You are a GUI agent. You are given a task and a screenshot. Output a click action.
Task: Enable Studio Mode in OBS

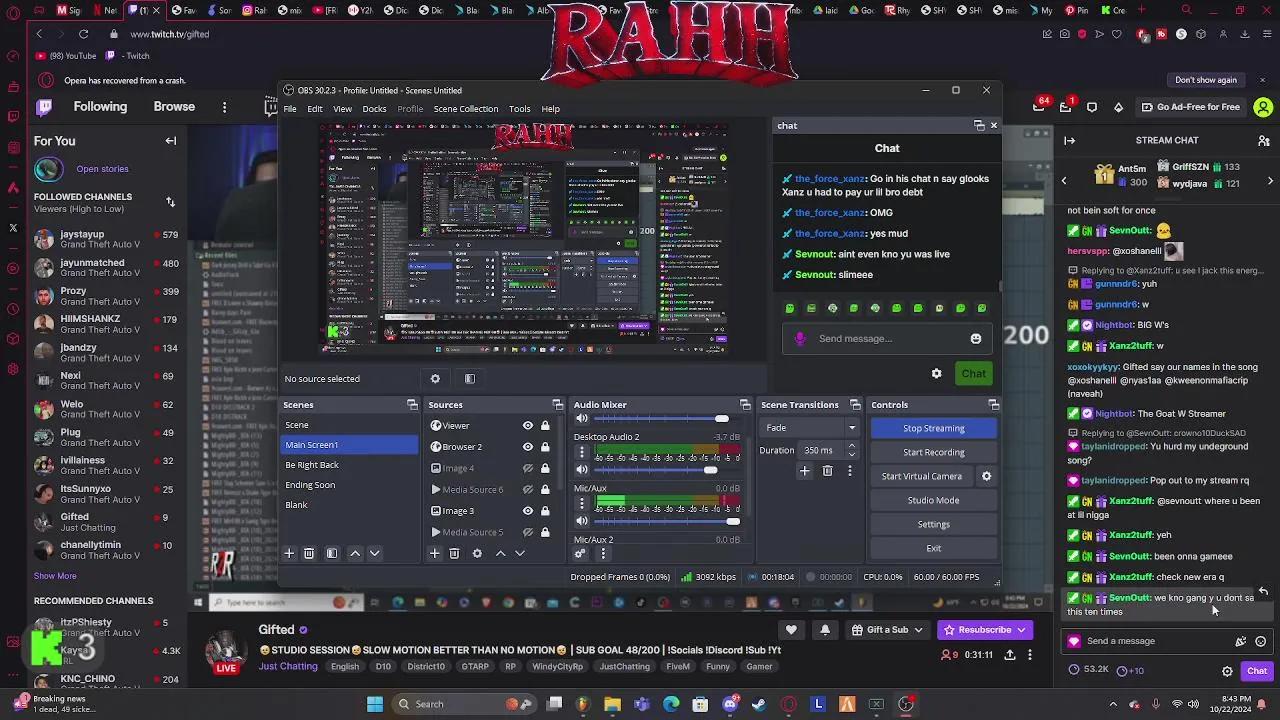(934, 500)
